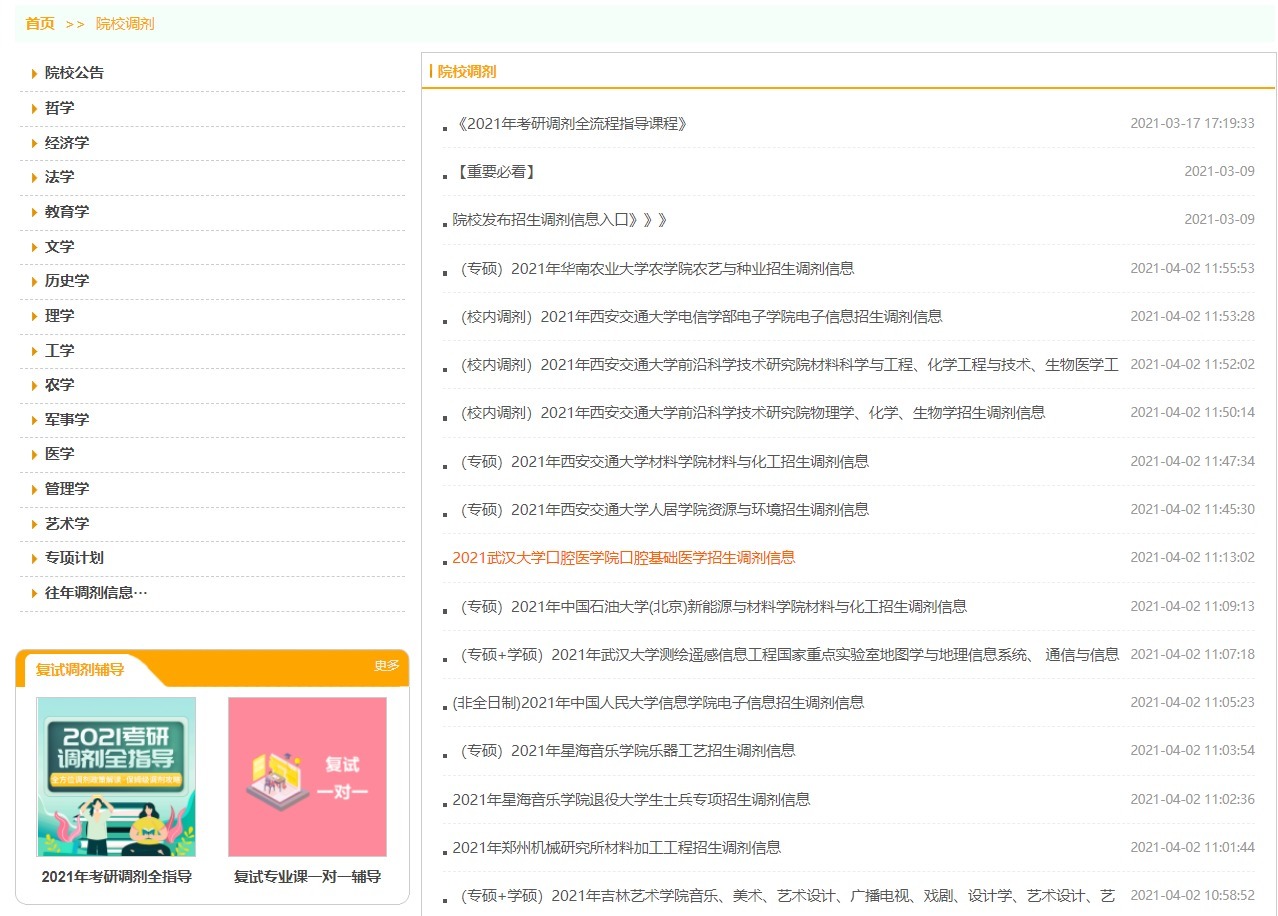Click the 院校公告 arrow icon
Viewport: 1278px width, 916px height.
point(34,73)
